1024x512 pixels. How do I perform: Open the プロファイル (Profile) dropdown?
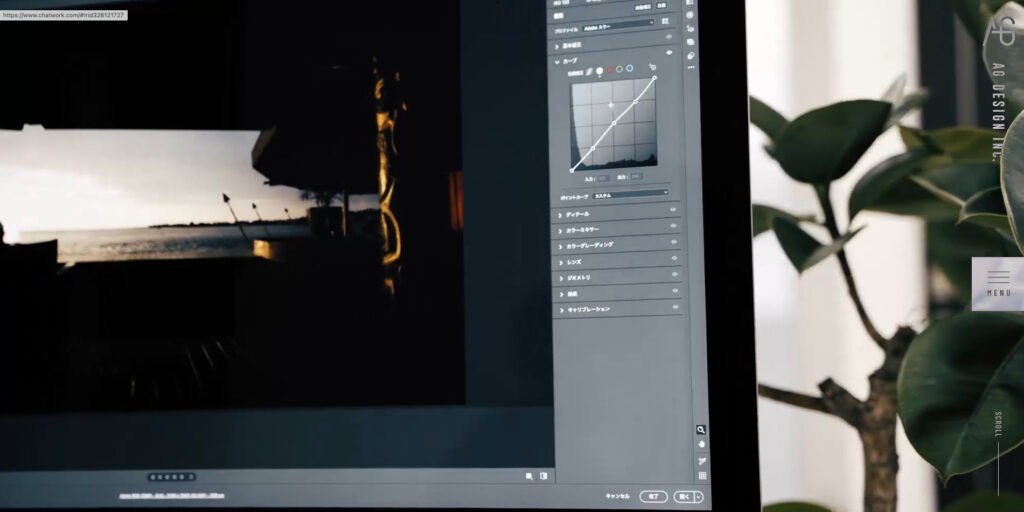pos(621,21)
